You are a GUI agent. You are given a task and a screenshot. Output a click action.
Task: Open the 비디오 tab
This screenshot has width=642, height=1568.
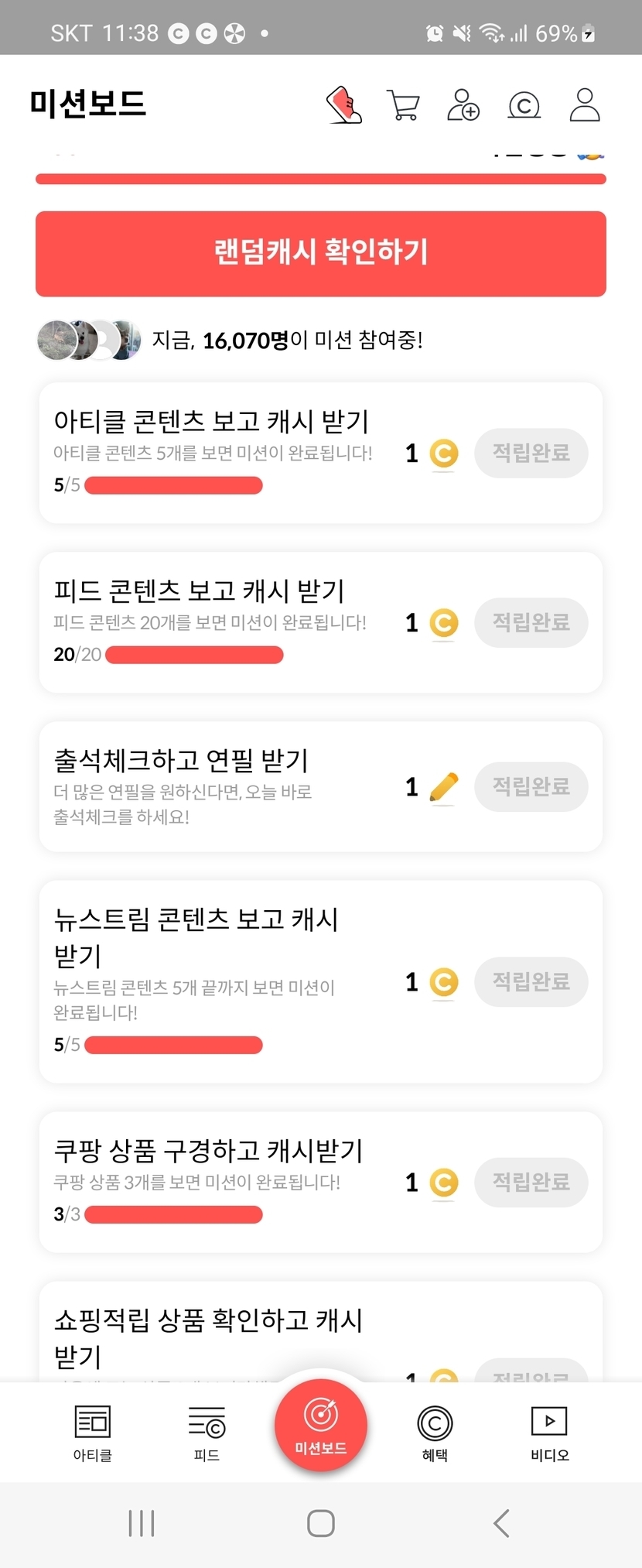549,1432
